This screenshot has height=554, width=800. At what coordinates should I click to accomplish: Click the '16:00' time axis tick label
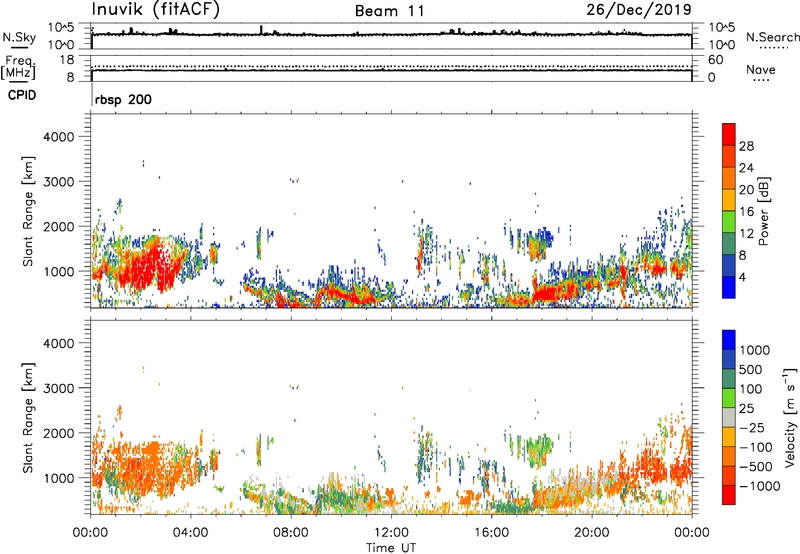click(491, 533)
